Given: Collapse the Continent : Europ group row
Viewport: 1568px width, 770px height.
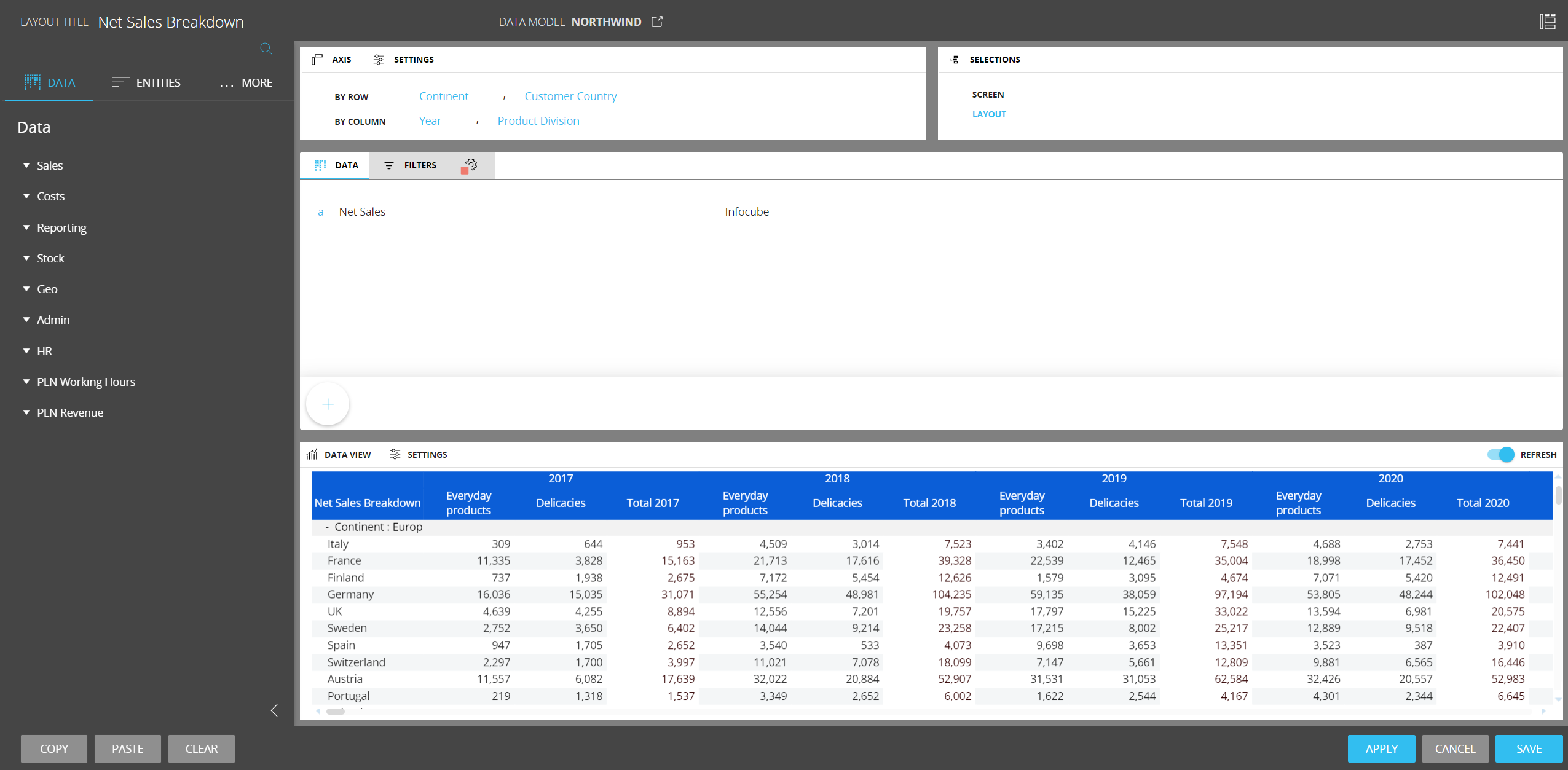Looking at the screenshot, I should point(327,527).
